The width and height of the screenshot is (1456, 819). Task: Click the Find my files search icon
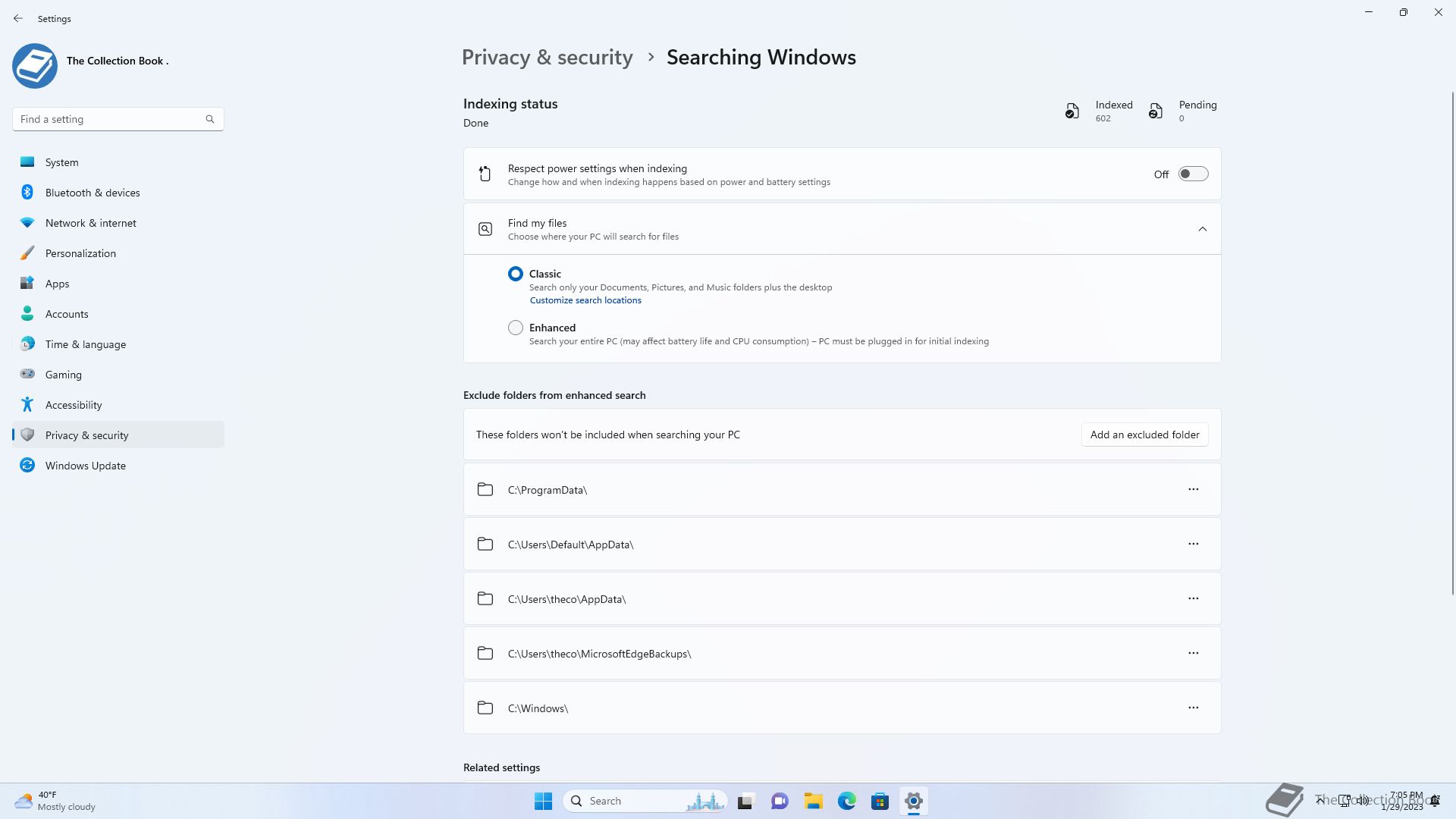(485, 229)
